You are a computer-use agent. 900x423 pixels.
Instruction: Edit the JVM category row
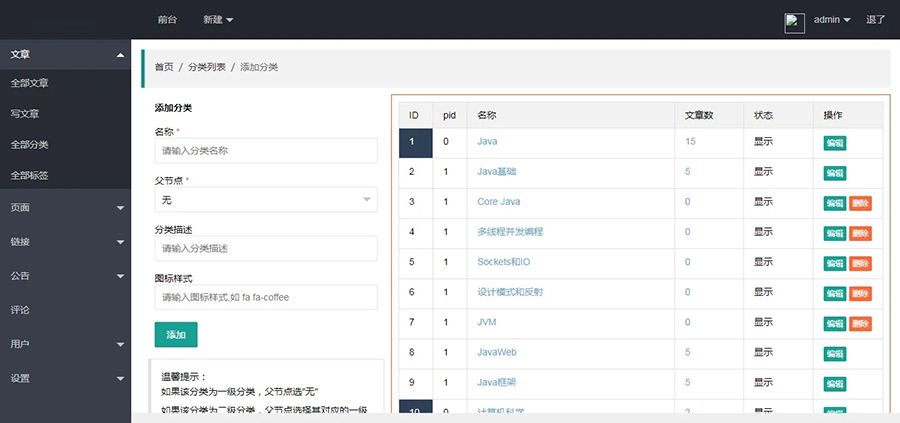(834, 323)
